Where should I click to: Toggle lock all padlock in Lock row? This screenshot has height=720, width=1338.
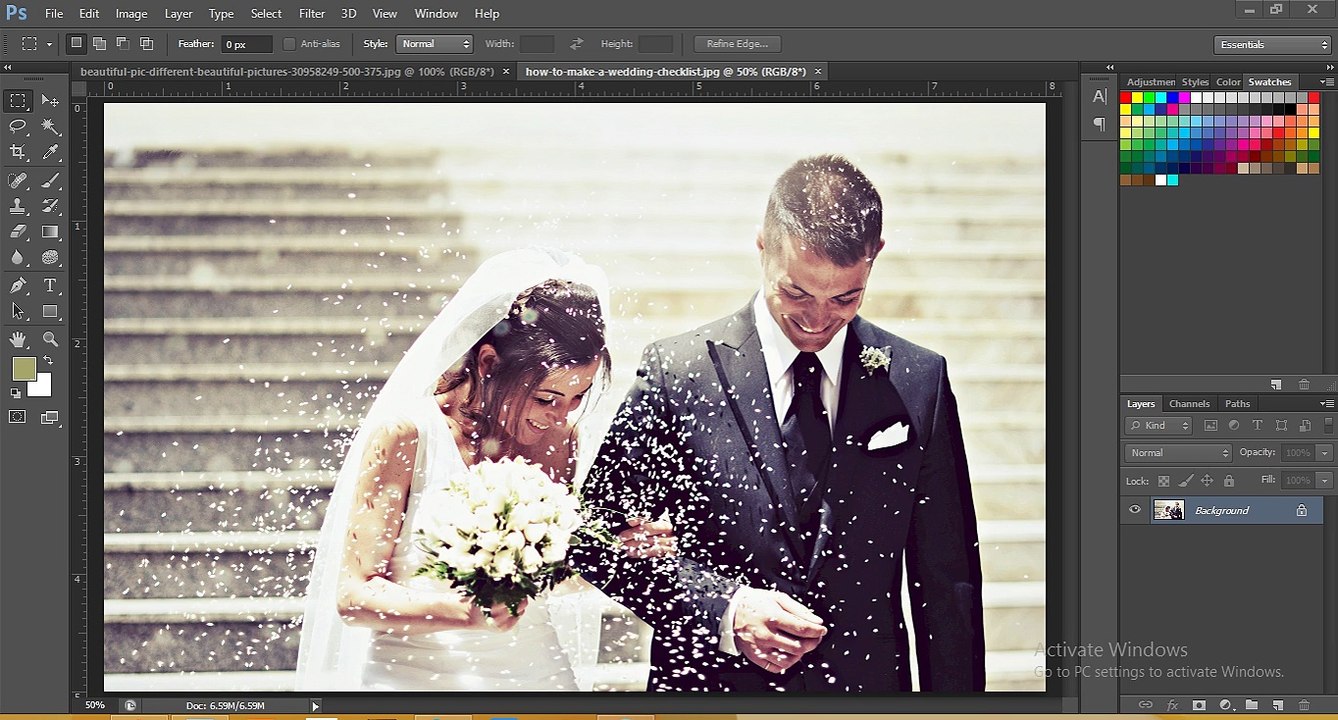coord(1229,481)
